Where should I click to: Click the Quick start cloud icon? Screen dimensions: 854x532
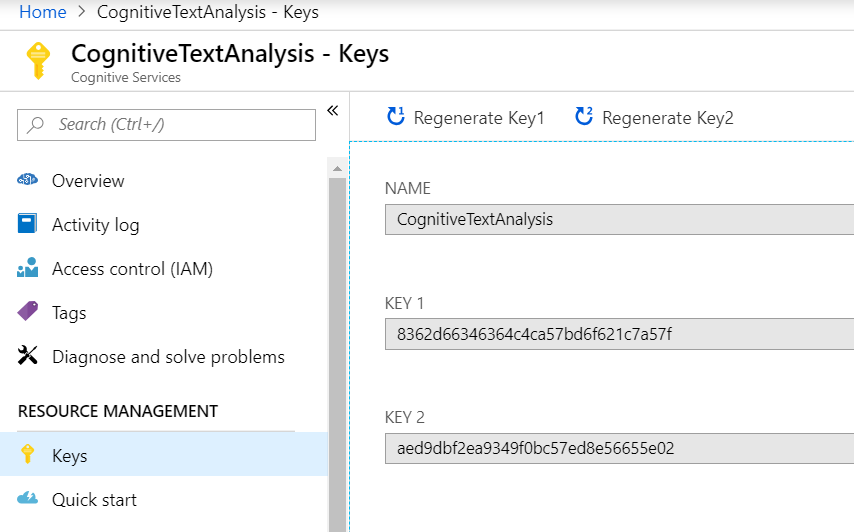(x=28, y=499)
